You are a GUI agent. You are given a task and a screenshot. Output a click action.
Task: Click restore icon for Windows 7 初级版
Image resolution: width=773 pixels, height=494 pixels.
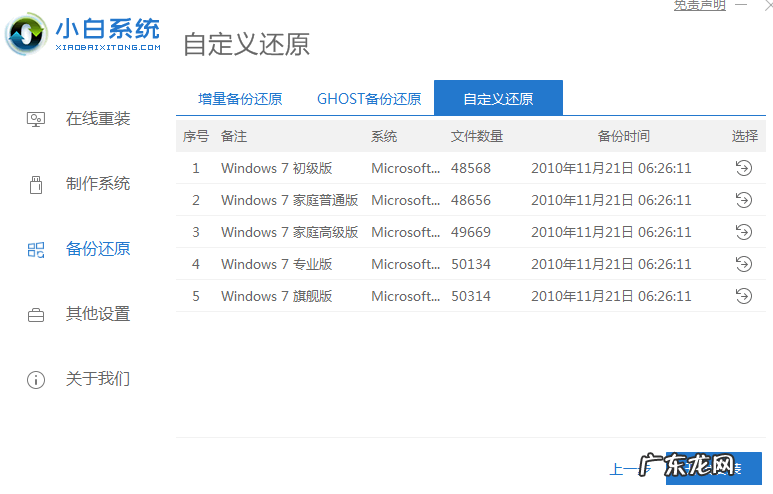coord(743,168)
